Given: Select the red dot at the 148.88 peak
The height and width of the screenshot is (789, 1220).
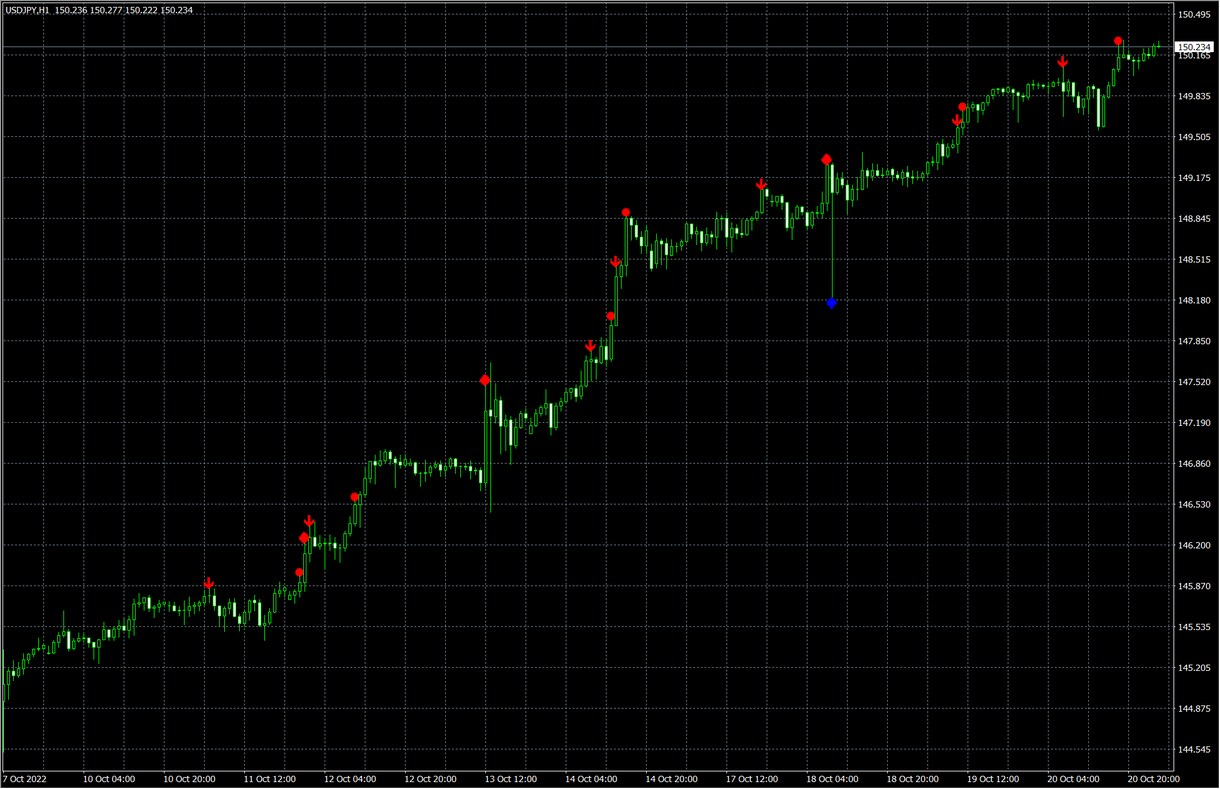Looking at the screenshot, I should 626,212.
